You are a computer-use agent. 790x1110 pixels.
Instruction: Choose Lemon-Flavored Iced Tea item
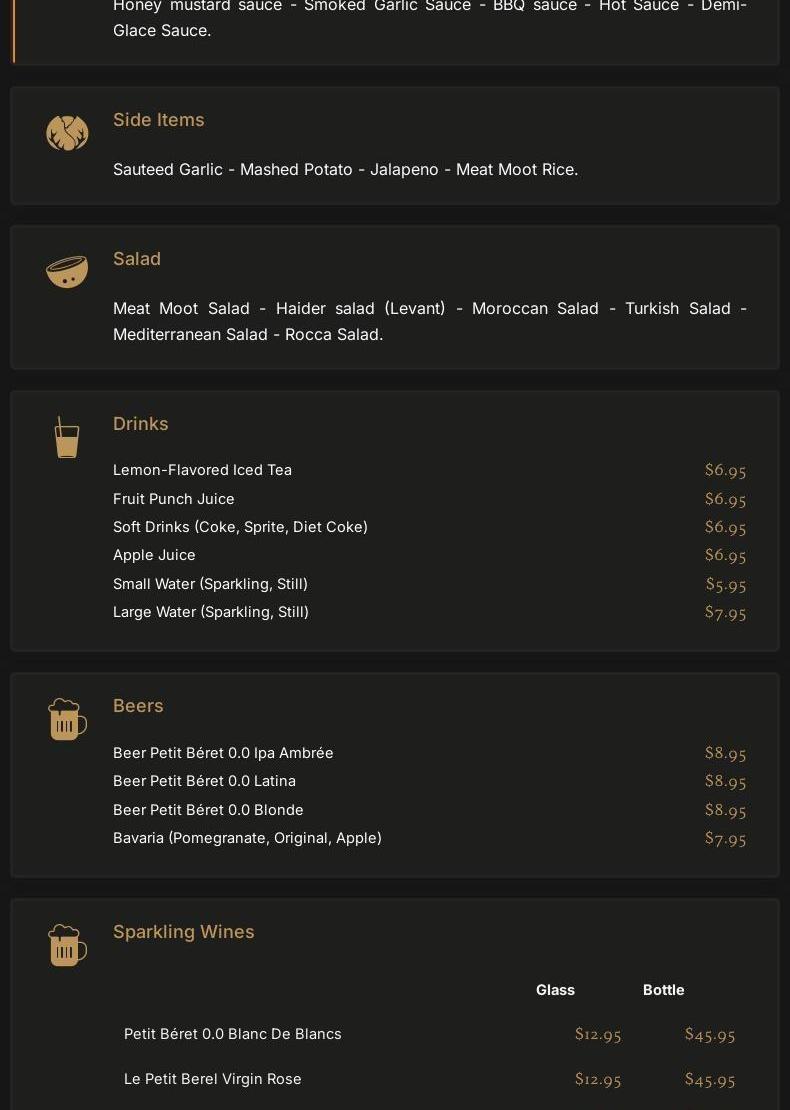click(430, 470)
